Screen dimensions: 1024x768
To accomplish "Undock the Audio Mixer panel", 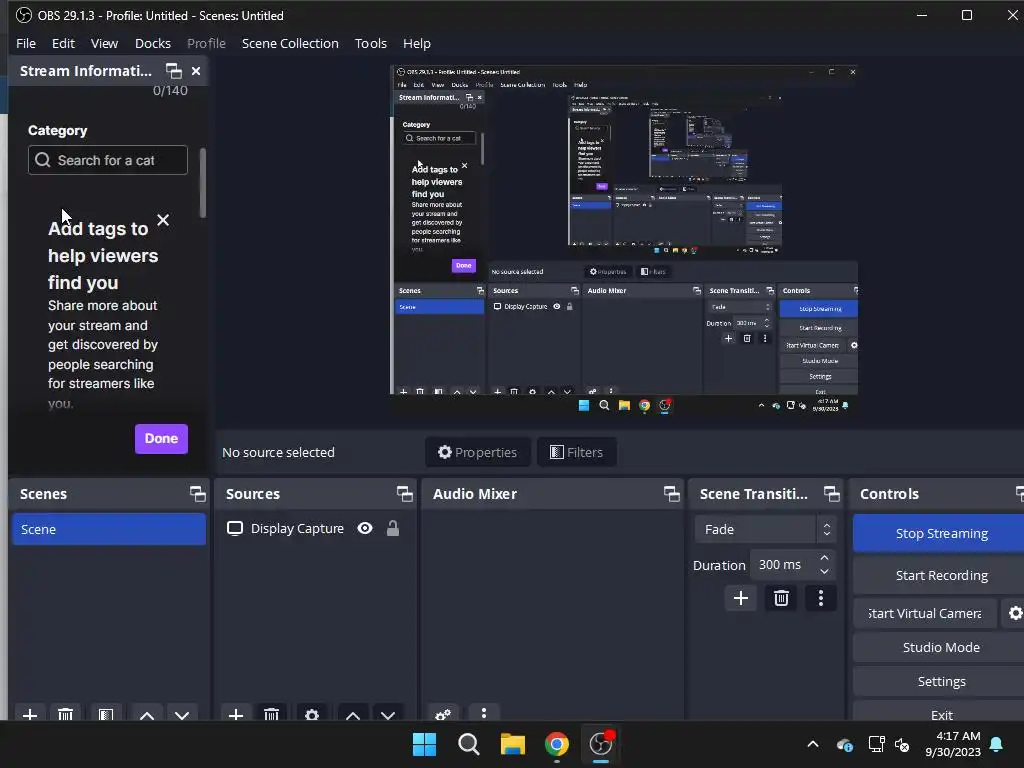I will tap(672, 494).
